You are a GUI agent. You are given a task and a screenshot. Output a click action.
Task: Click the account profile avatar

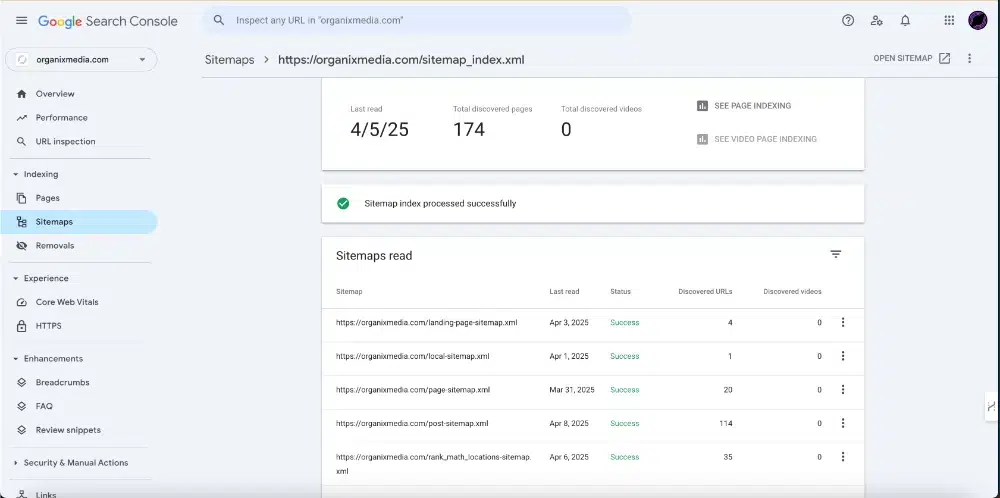pos(978,20)
